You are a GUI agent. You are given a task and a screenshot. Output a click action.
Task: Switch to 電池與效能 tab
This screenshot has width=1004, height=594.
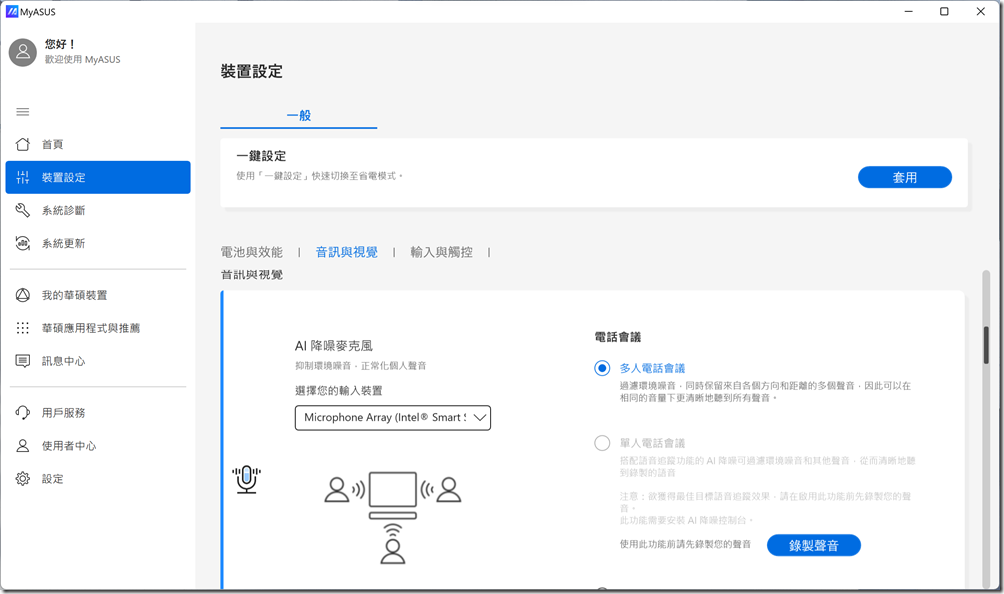tap(252, 252)
